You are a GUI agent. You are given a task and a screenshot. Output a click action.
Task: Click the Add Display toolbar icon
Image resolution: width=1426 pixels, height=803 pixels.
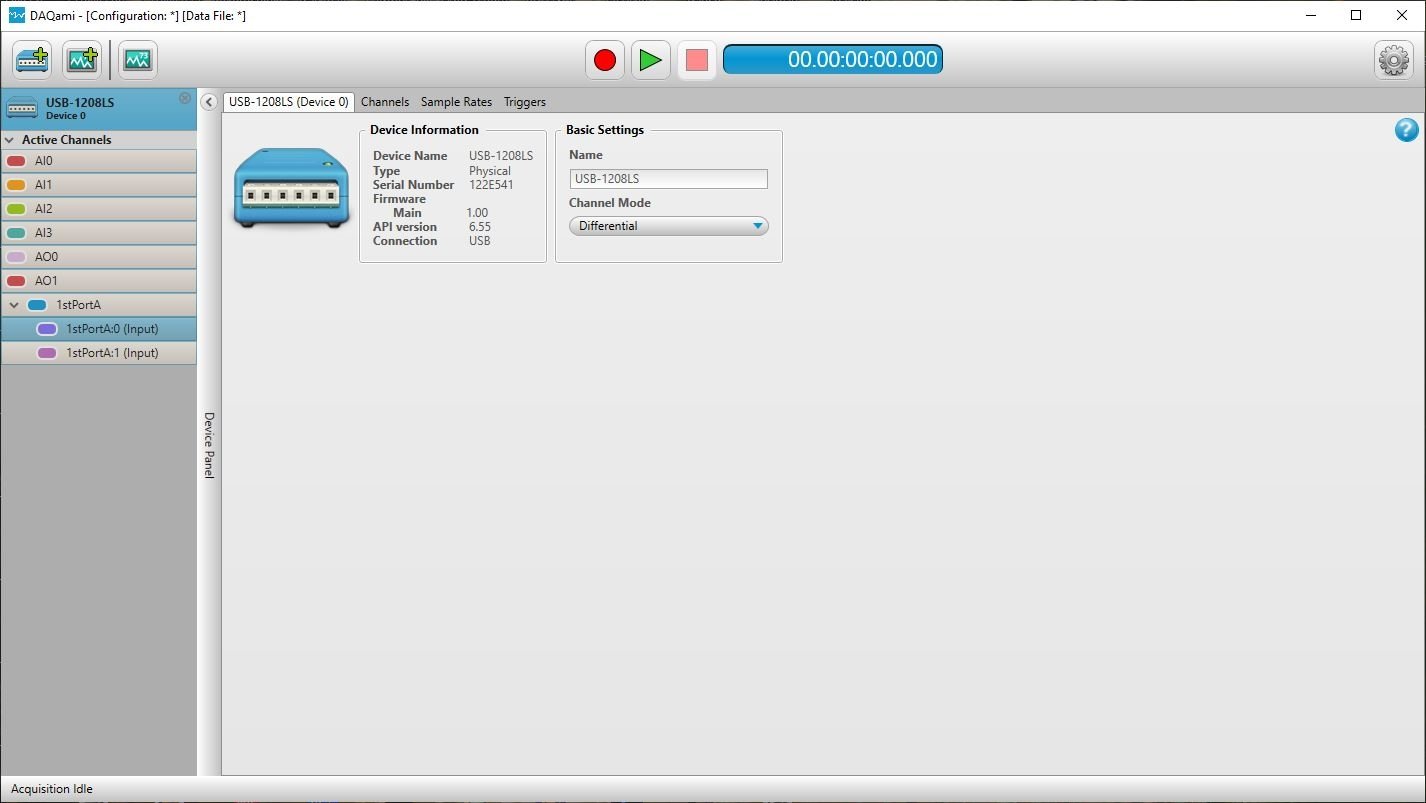[82, 60]
